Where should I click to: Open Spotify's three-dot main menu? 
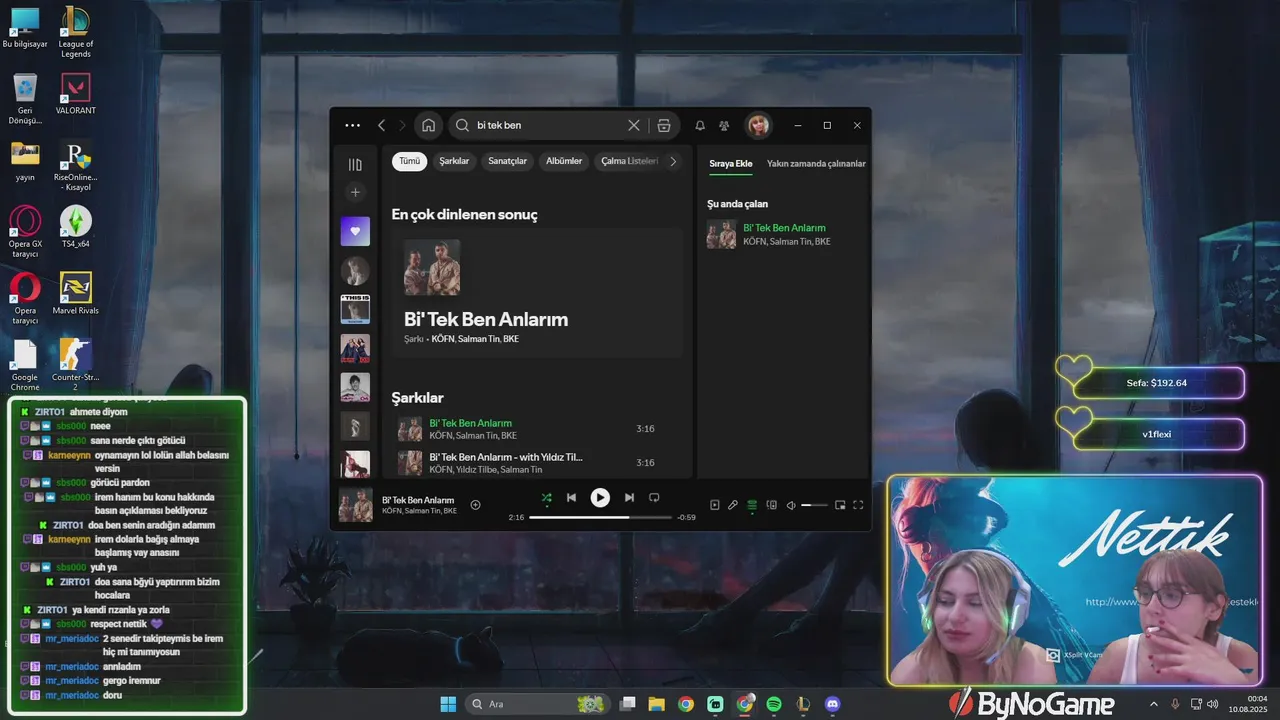point(352,125)
